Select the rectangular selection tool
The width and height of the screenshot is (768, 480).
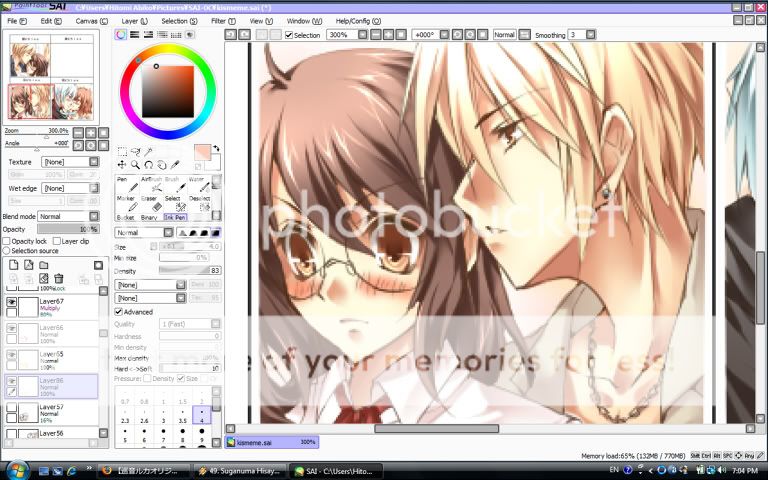(122, 151)
